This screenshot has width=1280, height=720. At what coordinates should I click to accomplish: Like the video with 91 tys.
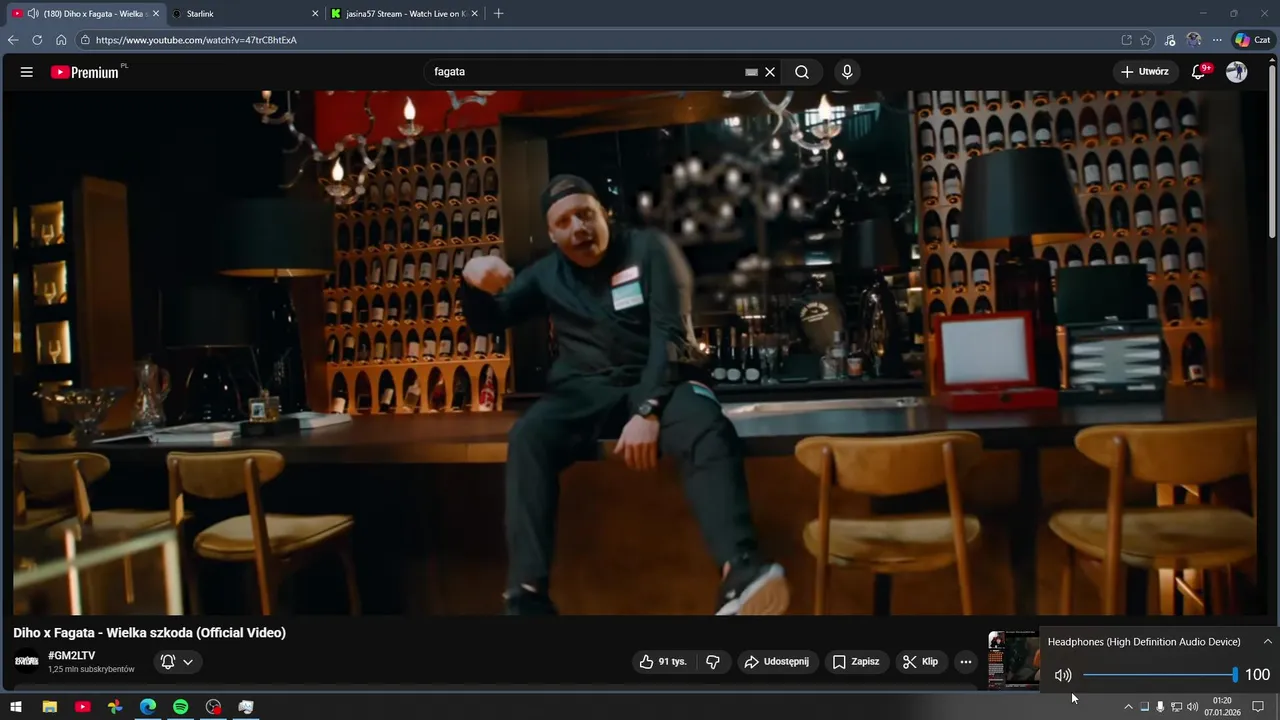(663, 662)
